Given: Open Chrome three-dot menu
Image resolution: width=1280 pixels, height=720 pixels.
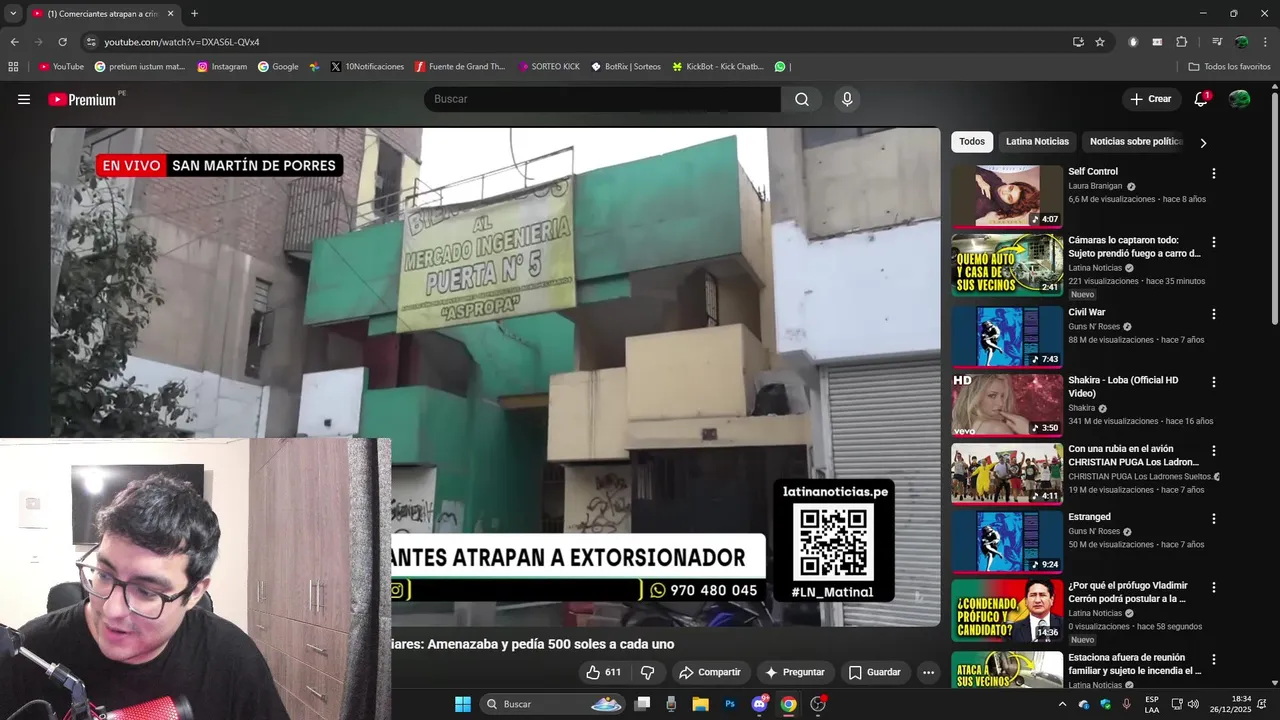Looking at the screenshot, I should [1265, 42].
